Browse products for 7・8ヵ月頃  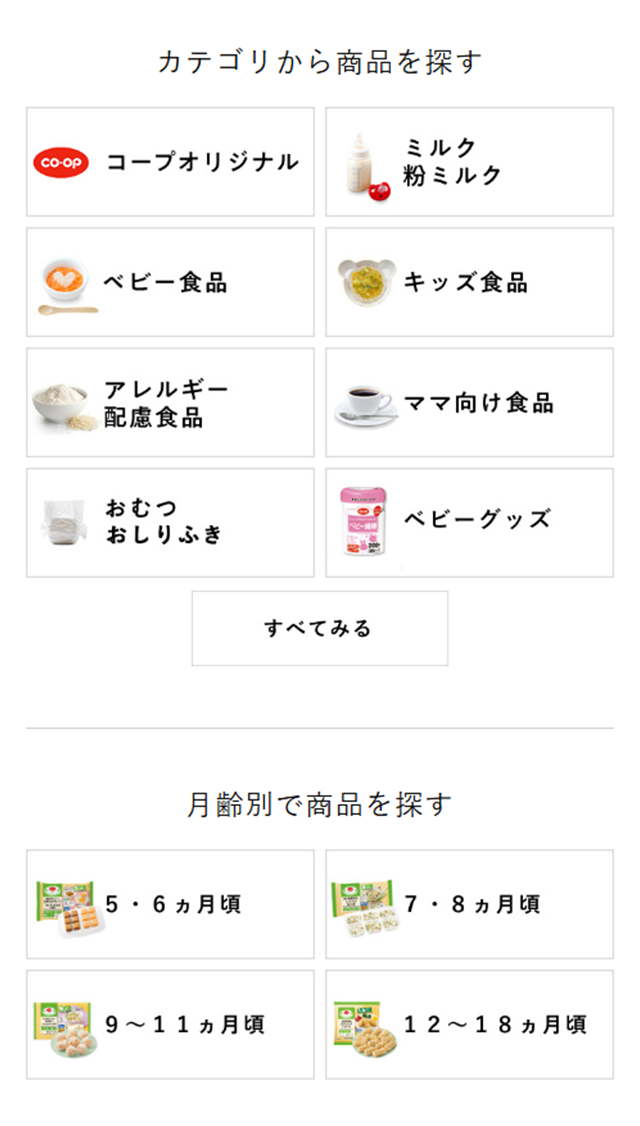point(470,905)
